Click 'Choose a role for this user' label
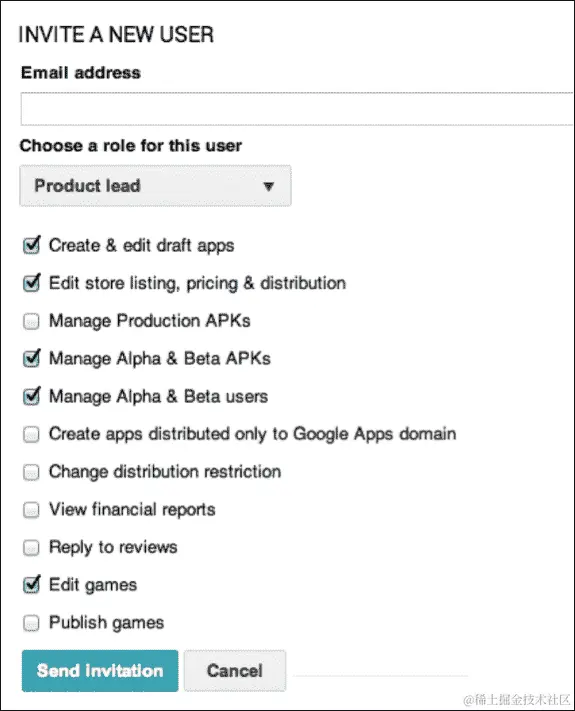 [131, 146]
